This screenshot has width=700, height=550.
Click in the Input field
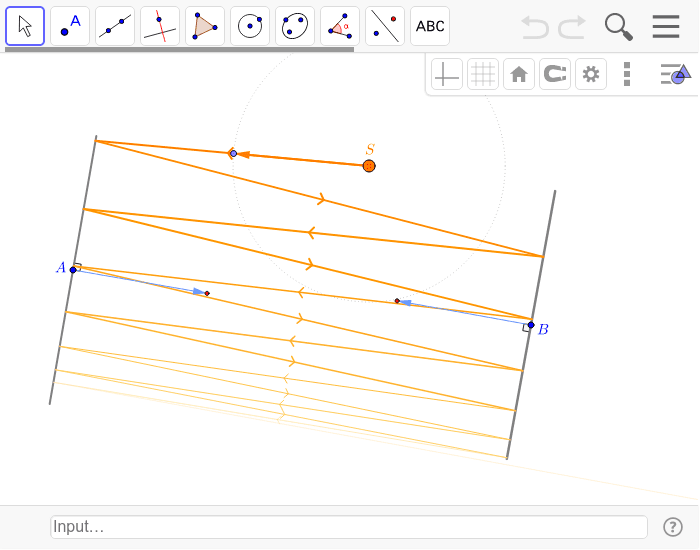(349, 527)
